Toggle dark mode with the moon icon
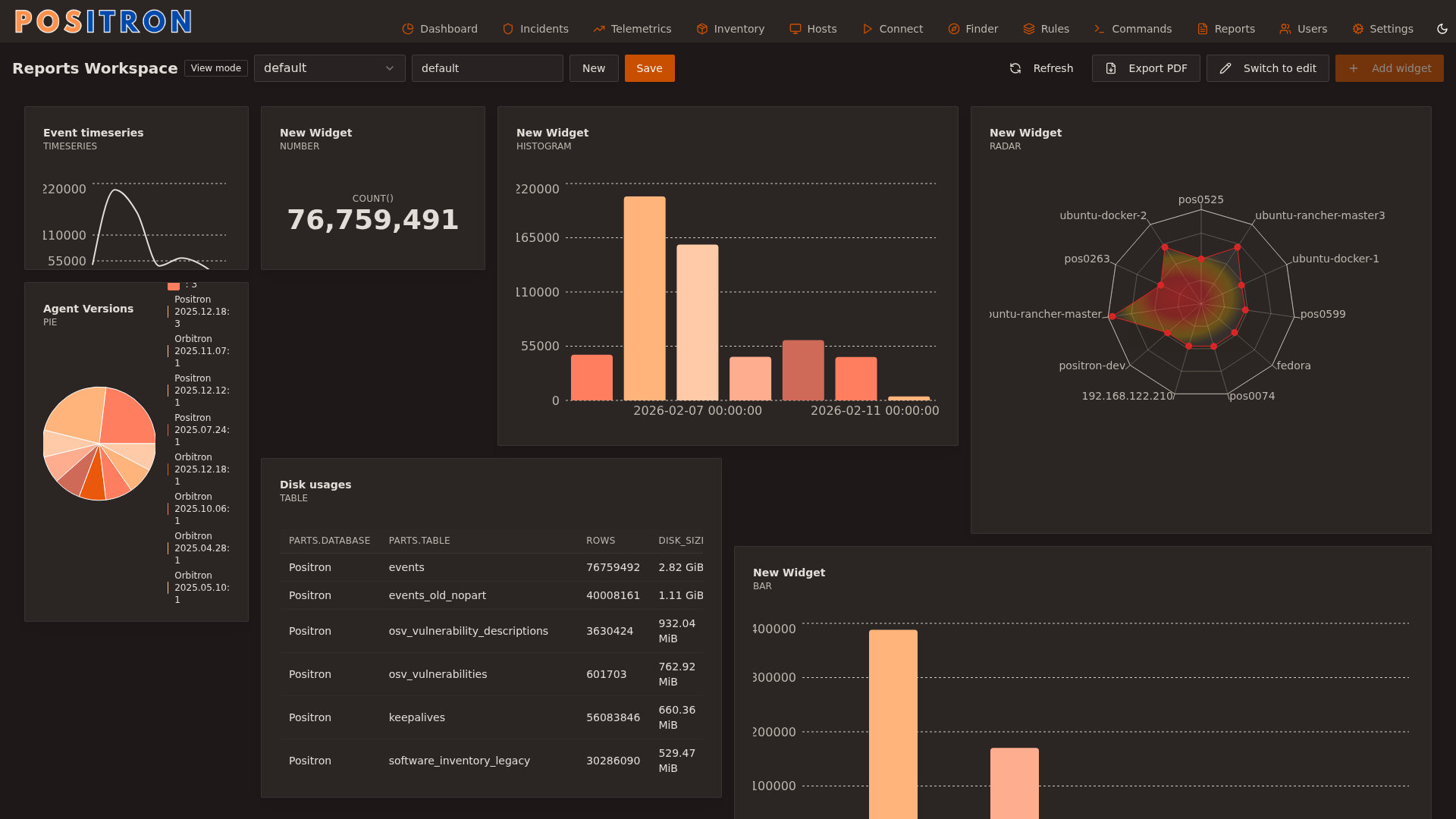 tap(1442, 29)
